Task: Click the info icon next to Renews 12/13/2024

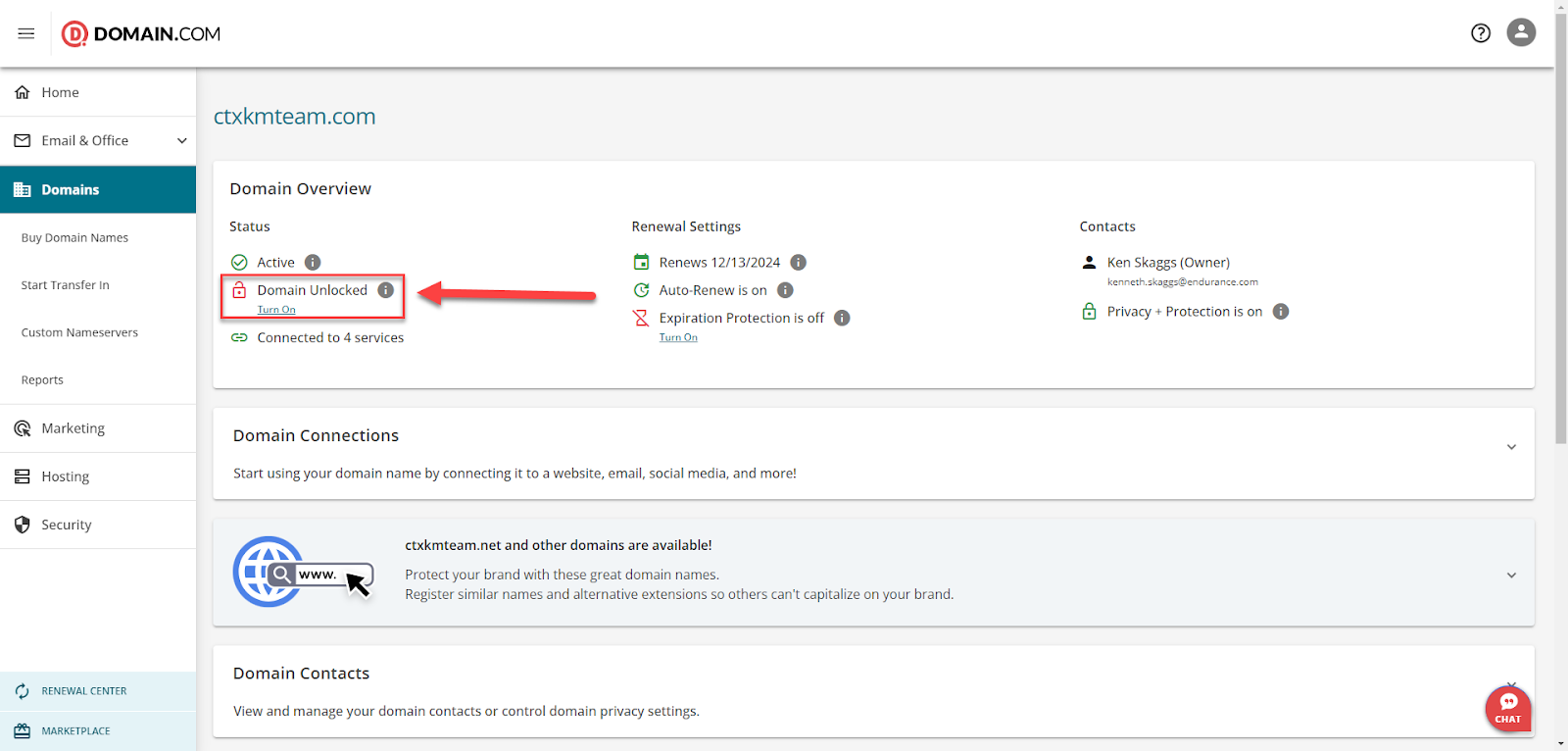Action: 799,263
